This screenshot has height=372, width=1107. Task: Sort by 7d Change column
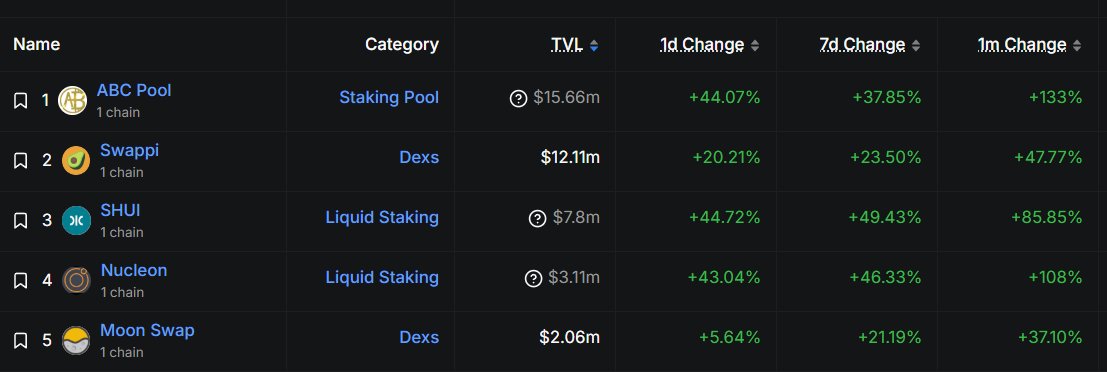click(870, 45)
